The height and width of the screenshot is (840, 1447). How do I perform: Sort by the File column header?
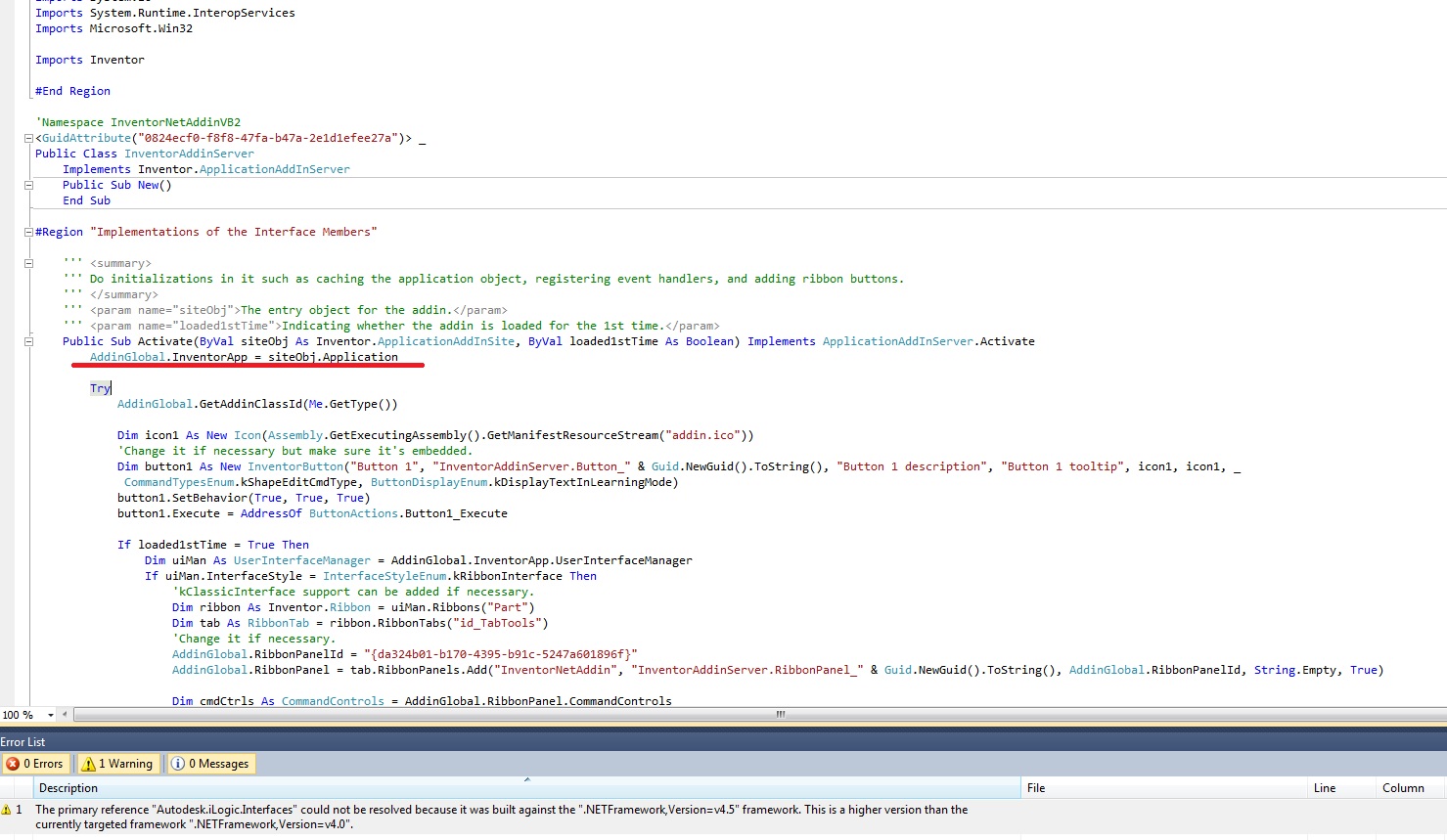[x=1164, y=788]
